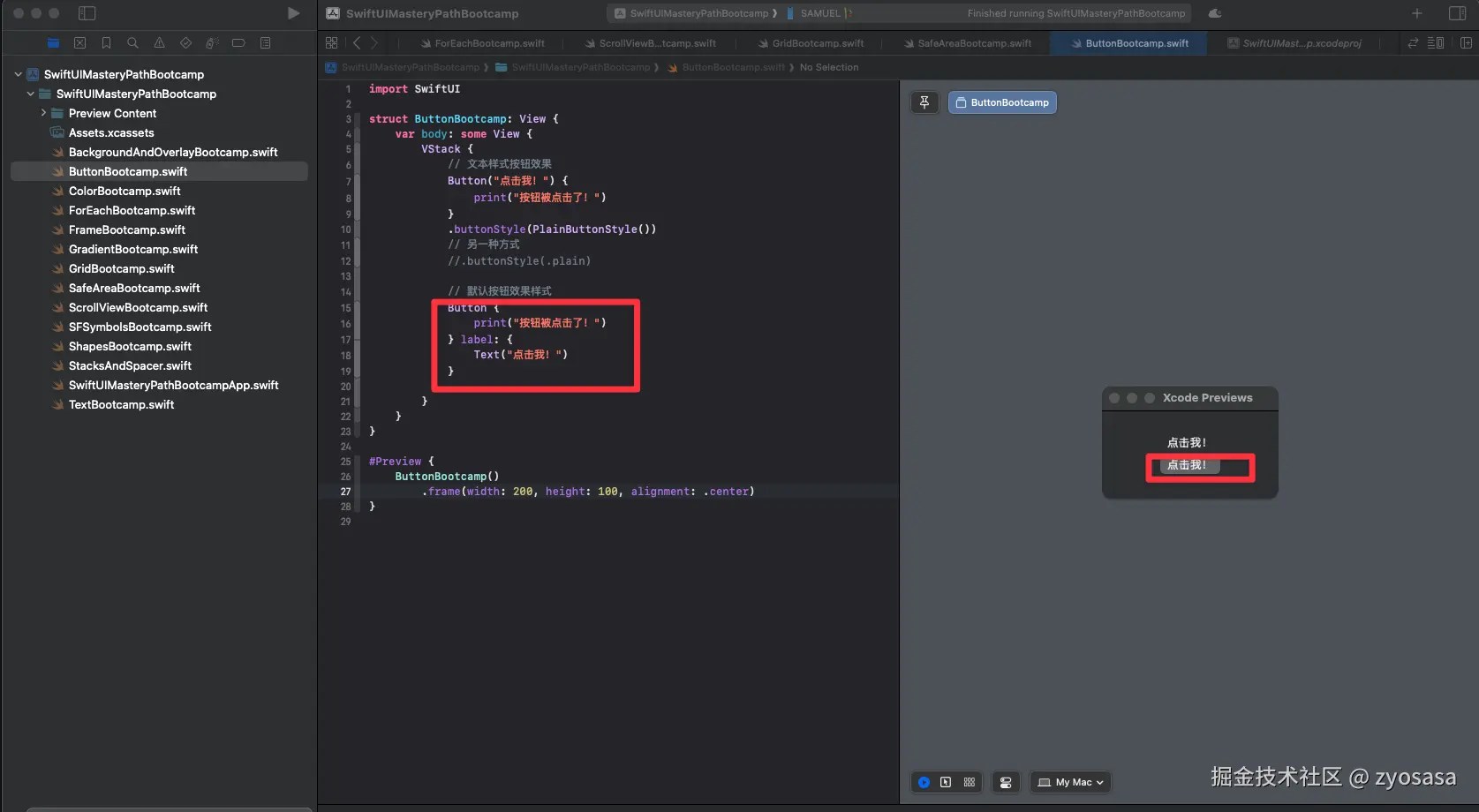Open the Test navigator diamond icon

[185, 42]
